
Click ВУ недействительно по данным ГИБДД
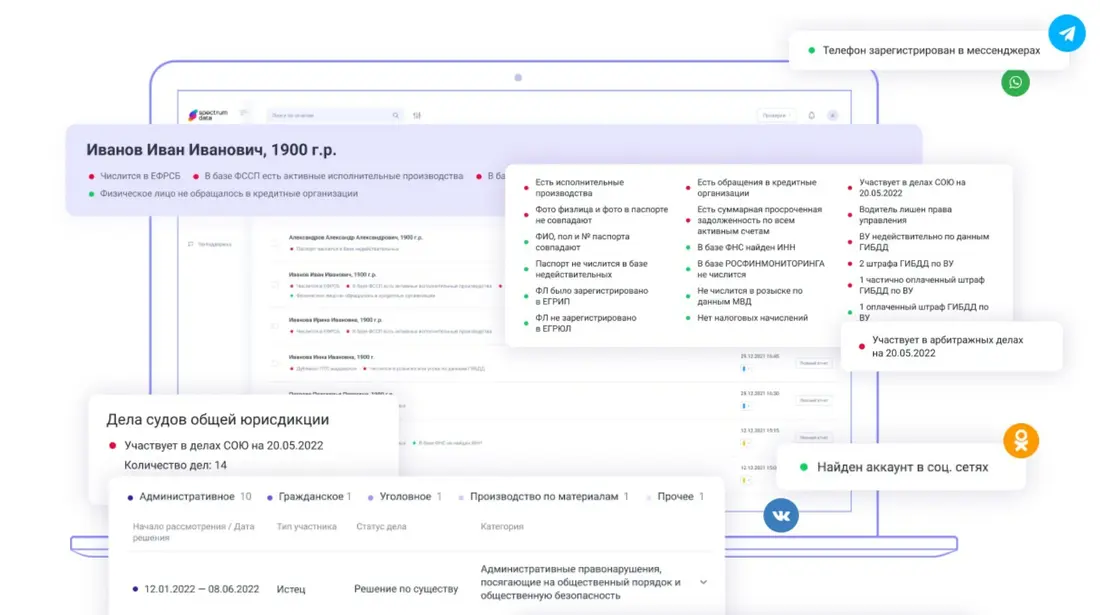(924, 242)
